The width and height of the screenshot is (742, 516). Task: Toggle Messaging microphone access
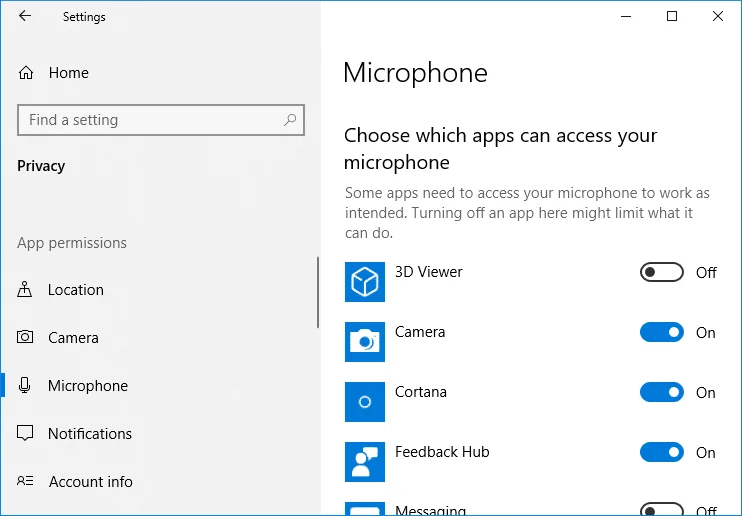click(662, 509)
